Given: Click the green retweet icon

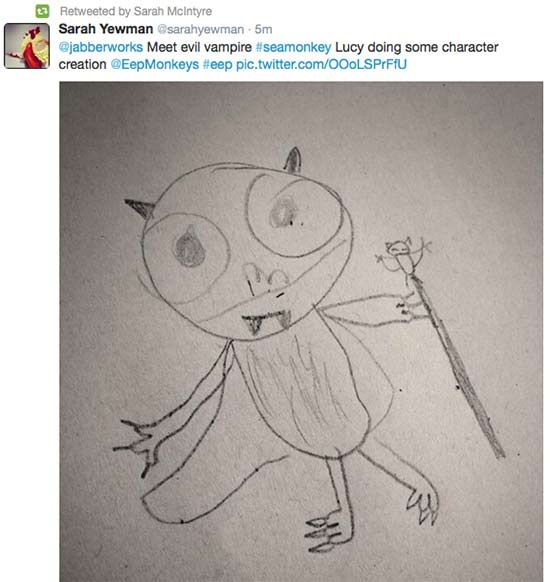Looking at the screenshot, I should 42,11.
